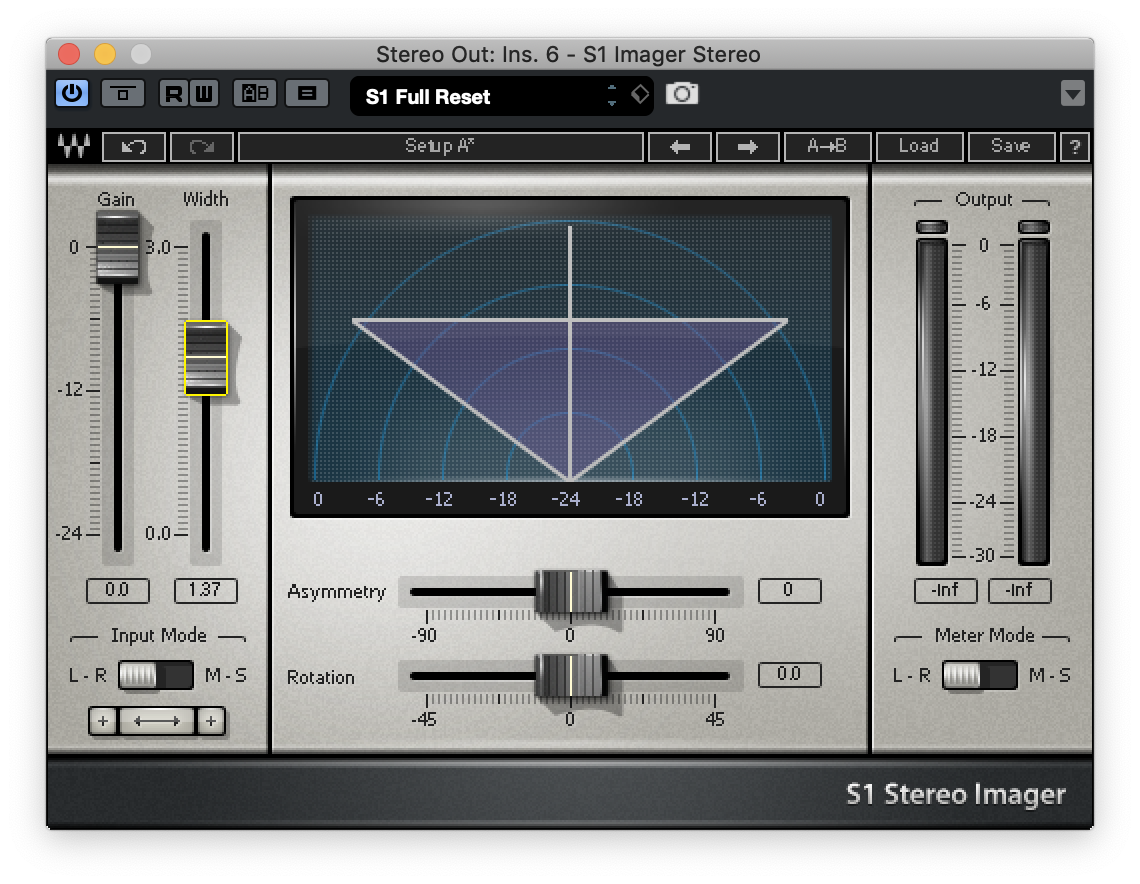Click the diamond preset browser icon
This screenshot has width=1140, height=884.
(x=640, y=95)
